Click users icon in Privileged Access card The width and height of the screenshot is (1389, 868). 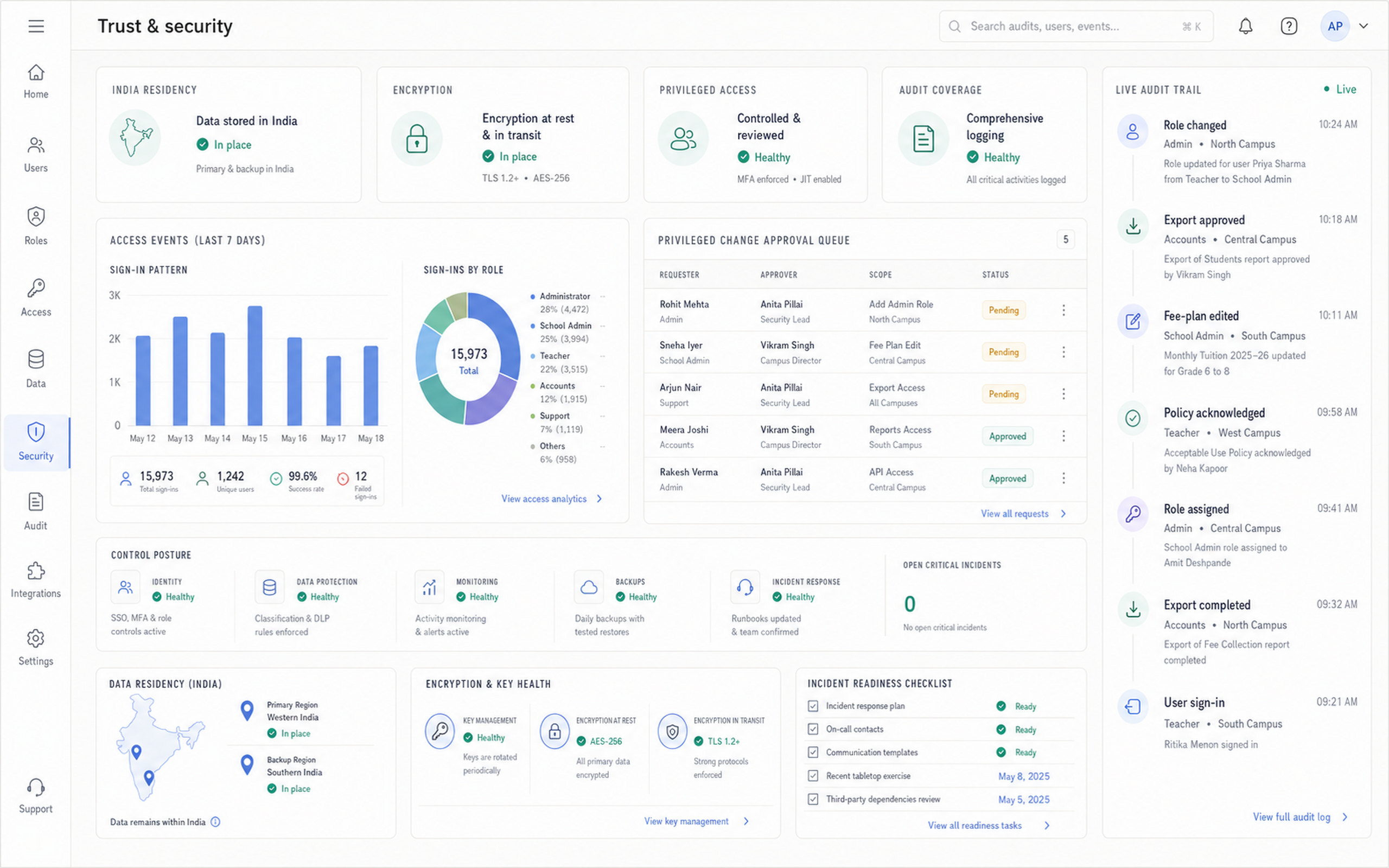click(683, 138)
